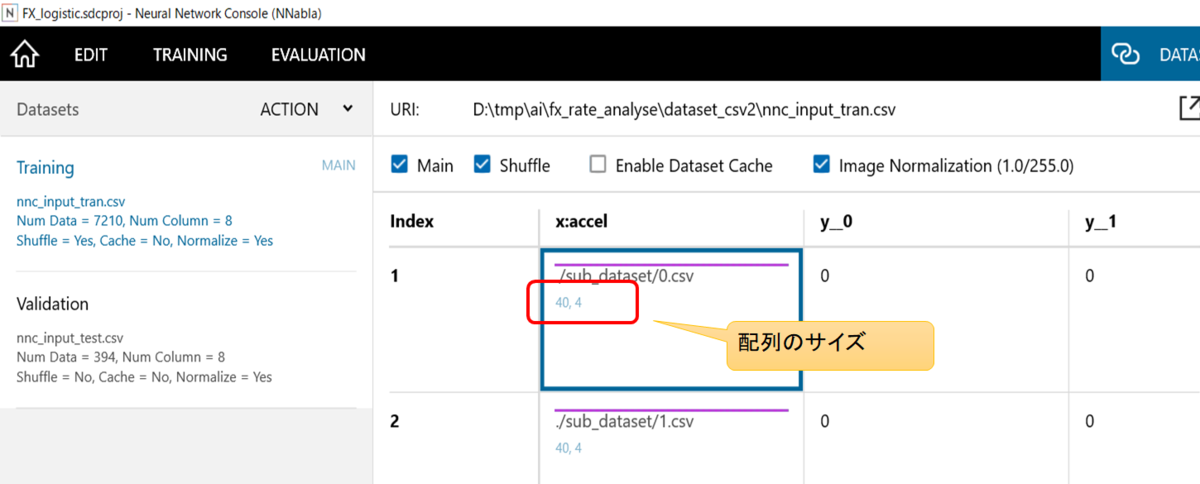Enable Dataset Cache checkbox
Viewport: 1200px width, 484px height.
click(x=598, y=165)
